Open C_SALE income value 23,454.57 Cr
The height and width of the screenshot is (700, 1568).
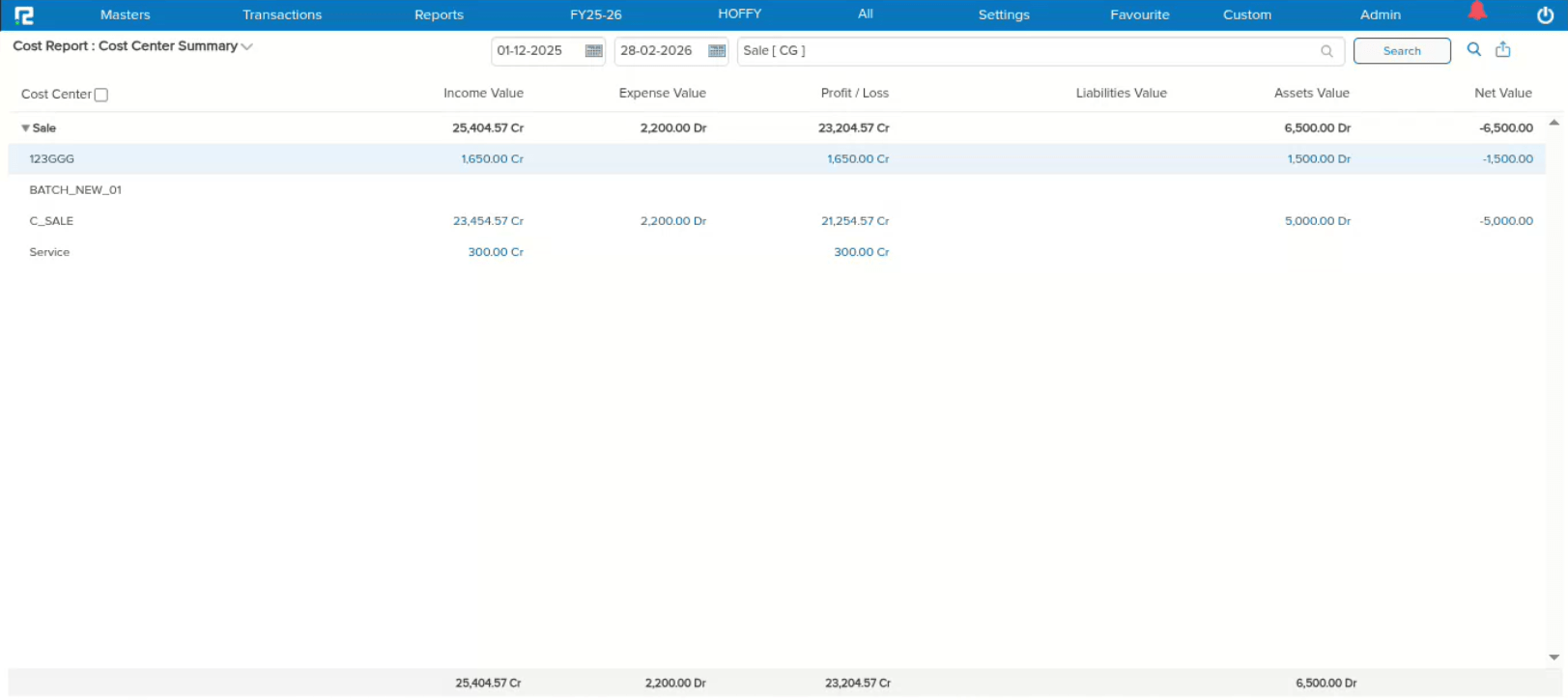click(x=488, y=221)
